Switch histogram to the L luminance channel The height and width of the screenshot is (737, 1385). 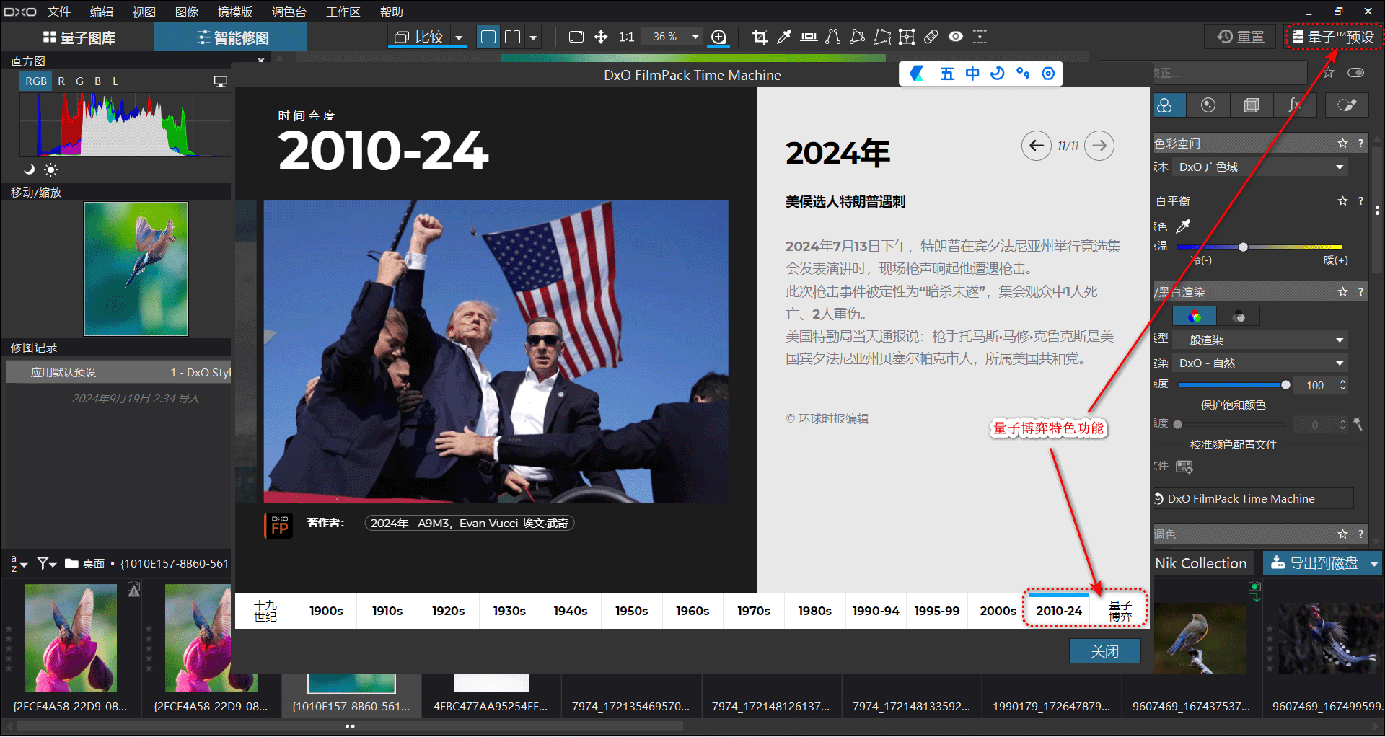115,81
